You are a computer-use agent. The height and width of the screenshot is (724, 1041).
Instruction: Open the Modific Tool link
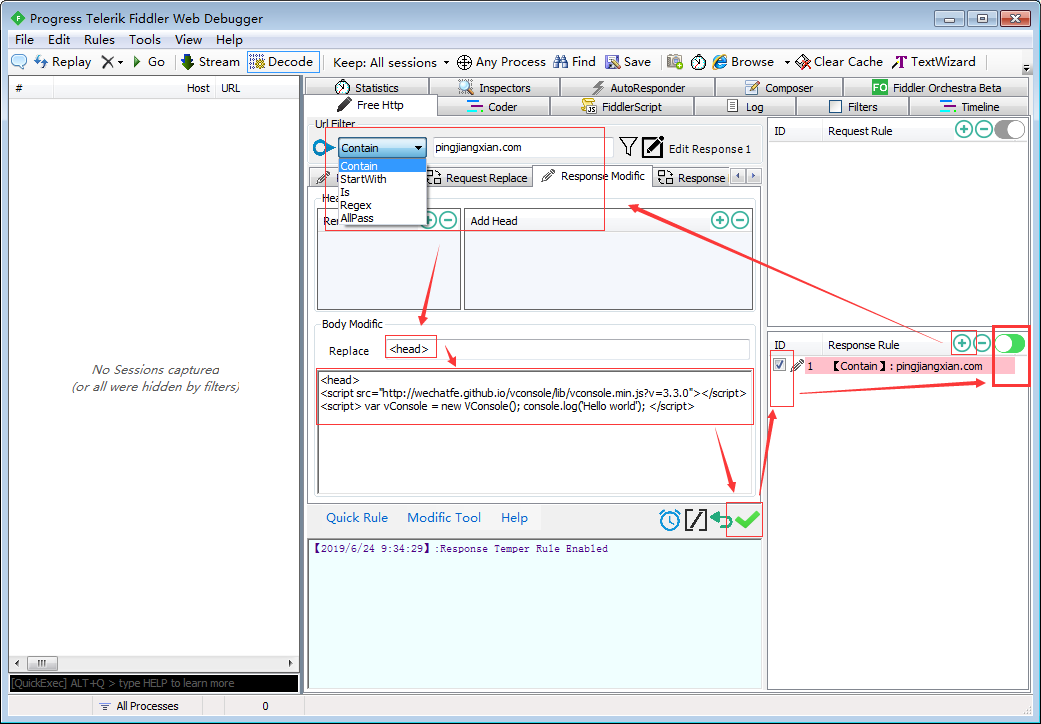point(444,518)
